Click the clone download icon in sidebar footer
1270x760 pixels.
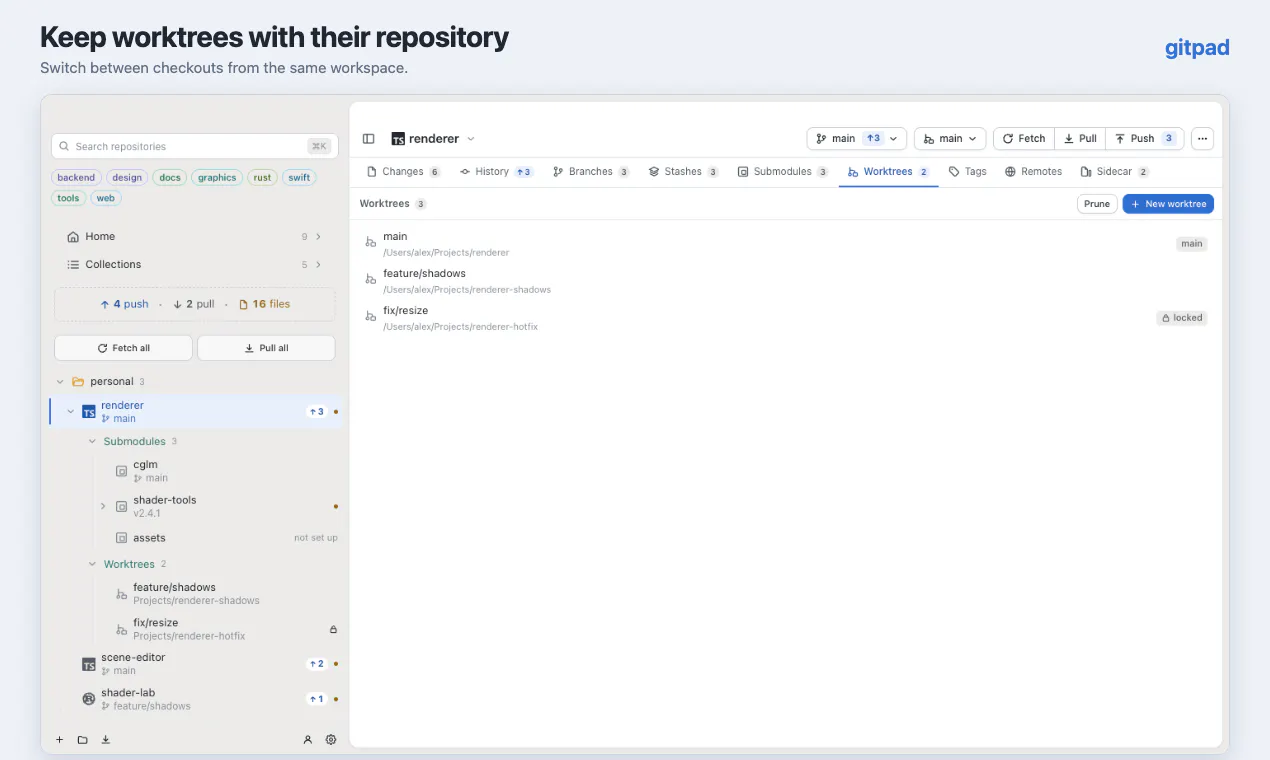(105, 740)
